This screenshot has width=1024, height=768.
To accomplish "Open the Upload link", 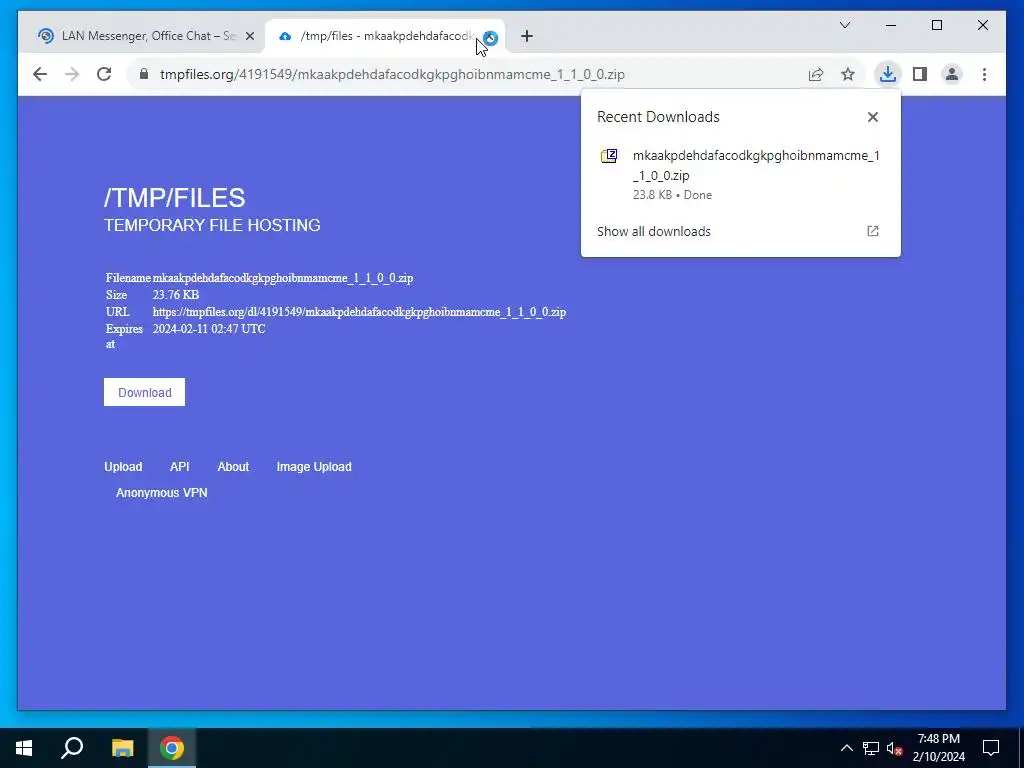I will coord(123,467).
